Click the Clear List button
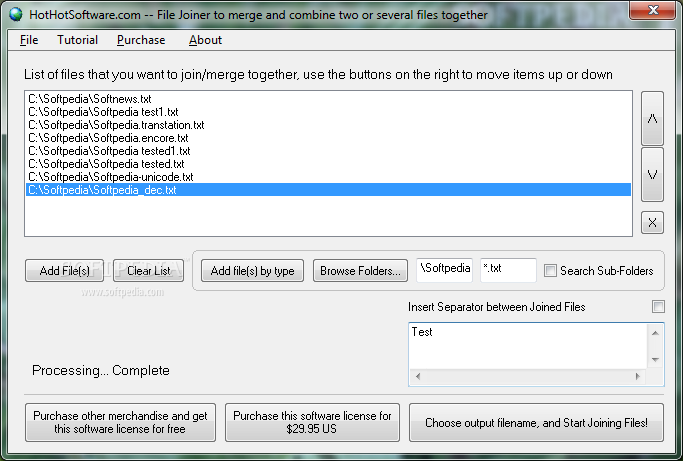Screen dimensions: 683x461 149,271
